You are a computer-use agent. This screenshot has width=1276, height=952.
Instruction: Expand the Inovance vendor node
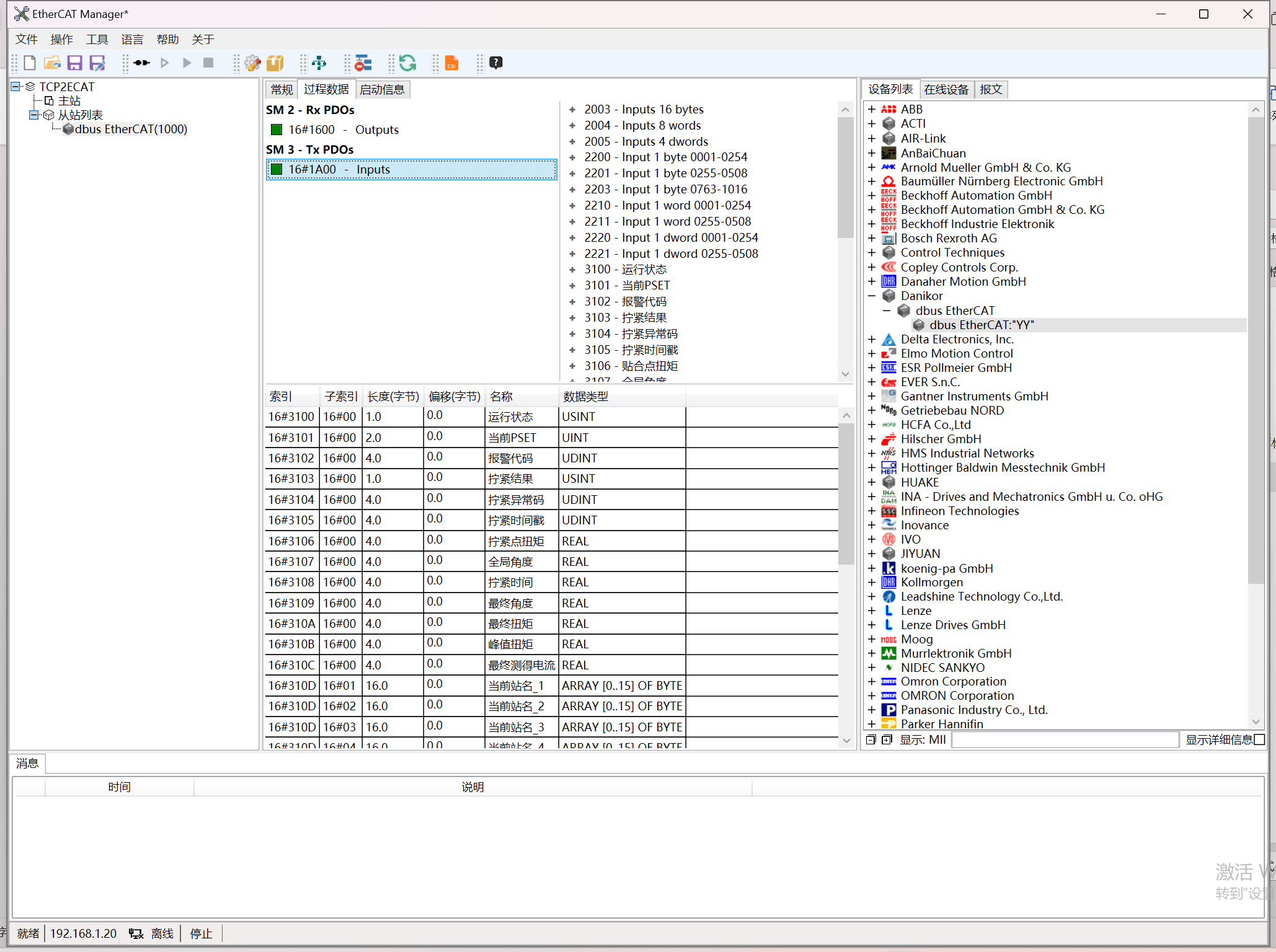(x=871, y=525)
